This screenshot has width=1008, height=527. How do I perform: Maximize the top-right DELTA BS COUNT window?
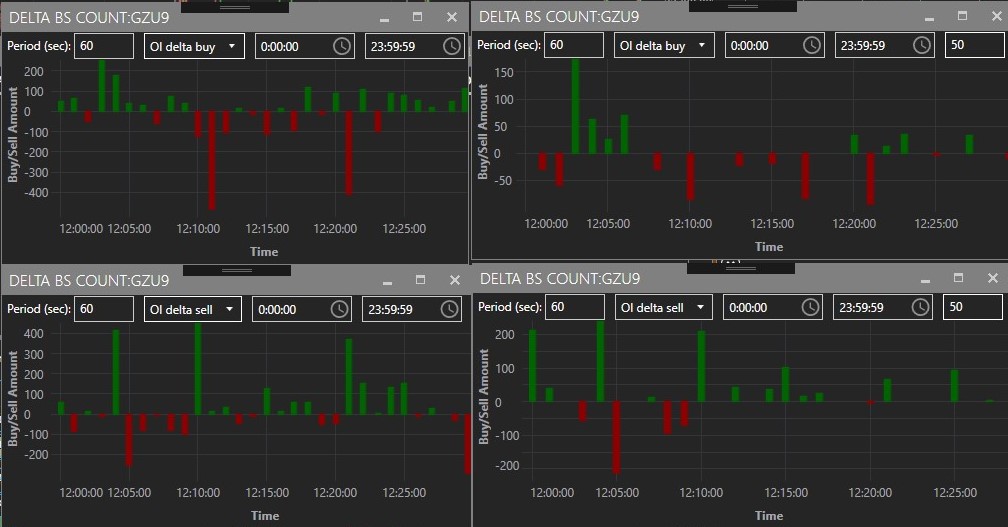pos(962,16)
